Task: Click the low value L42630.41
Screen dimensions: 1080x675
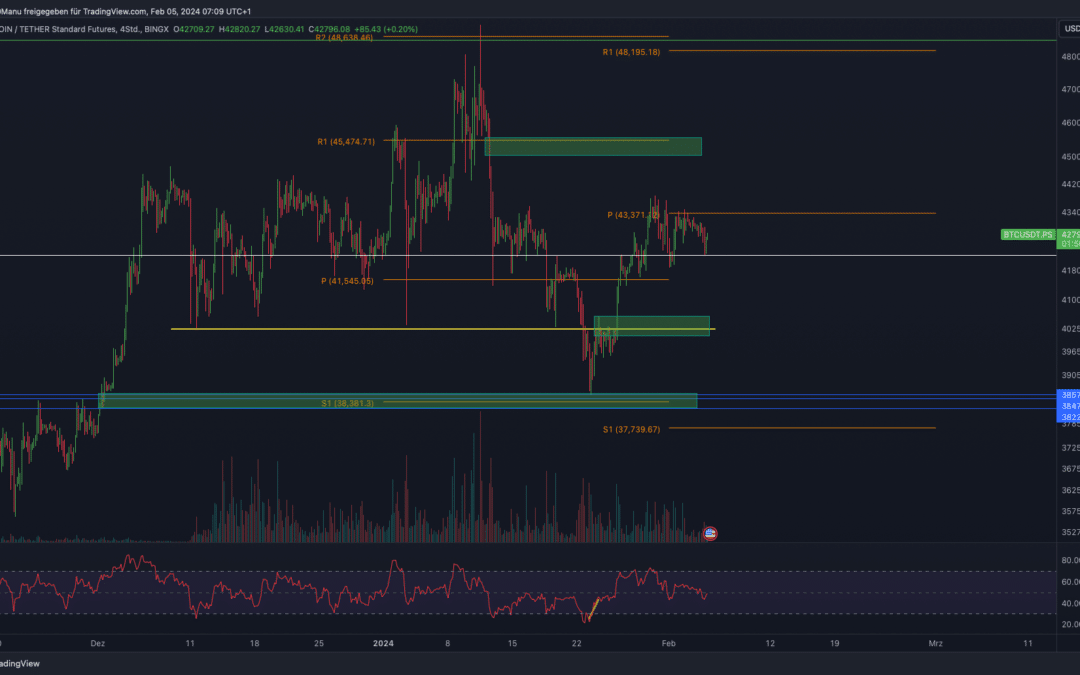Action: (x=284, y=30)
